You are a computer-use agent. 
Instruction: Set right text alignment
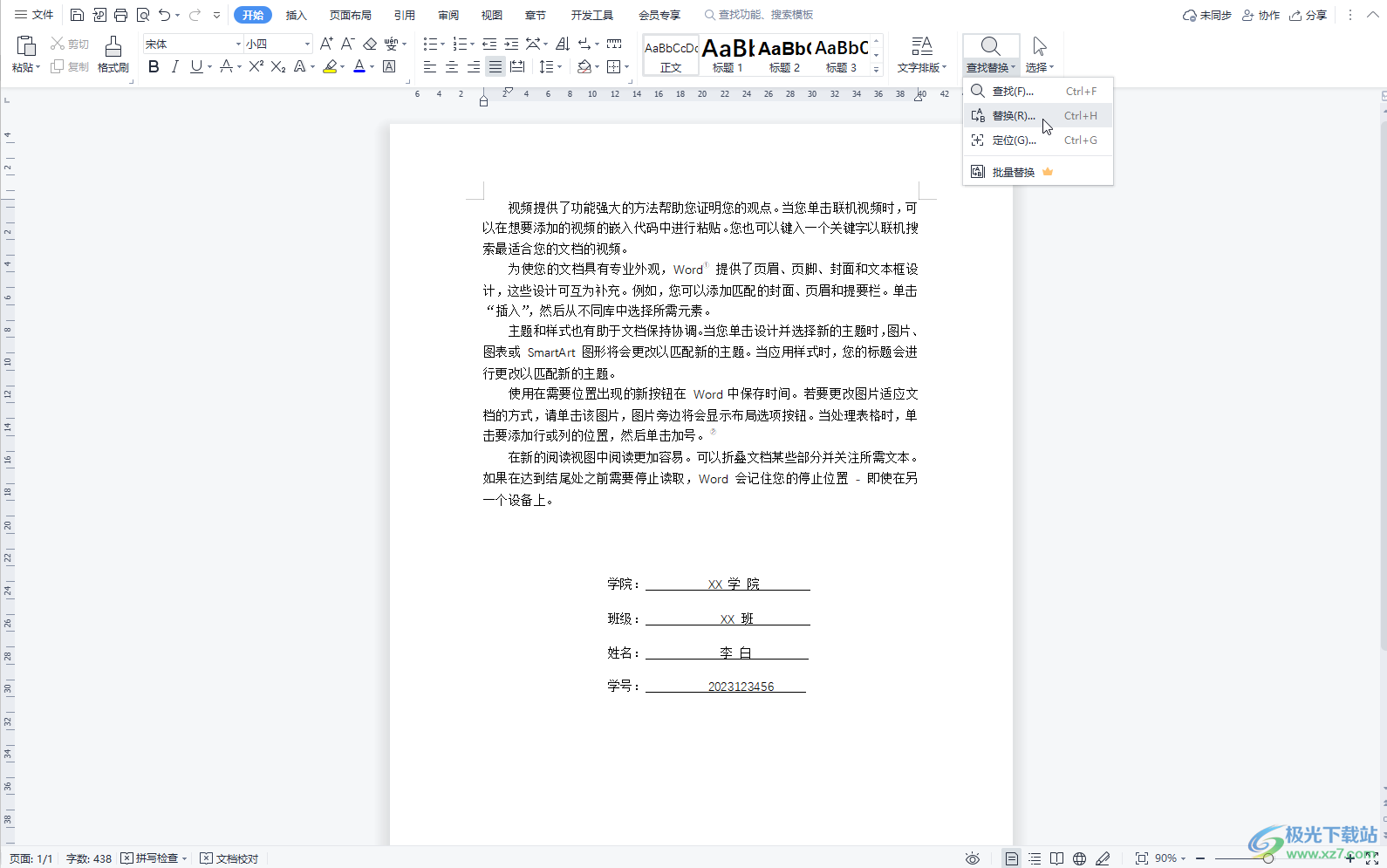(x=474, y=66)
